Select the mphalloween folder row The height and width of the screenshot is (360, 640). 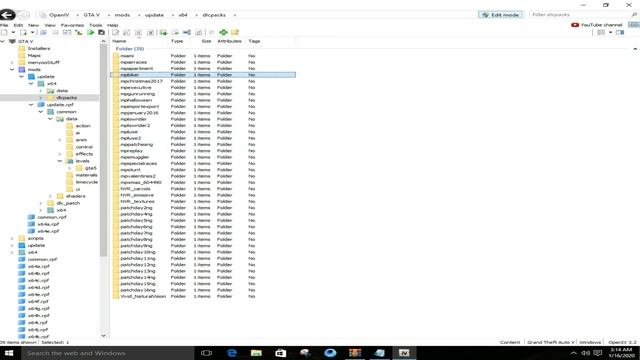click(203, 100)
